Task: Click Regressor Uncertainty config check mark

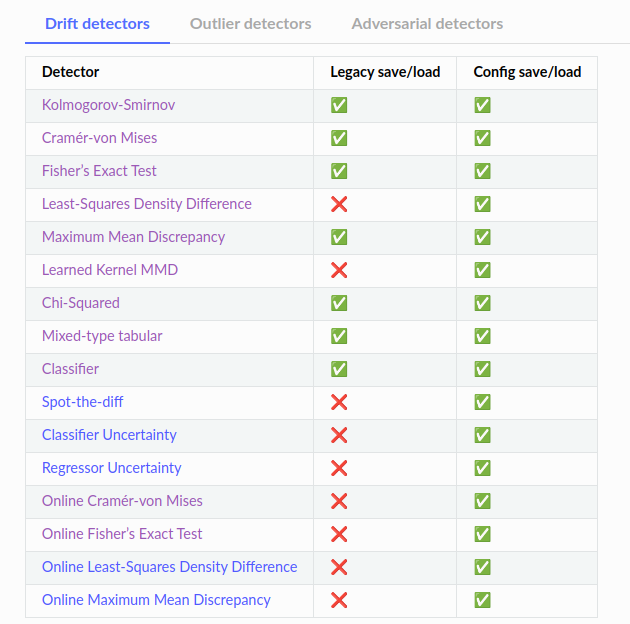Action: point(483,468)
